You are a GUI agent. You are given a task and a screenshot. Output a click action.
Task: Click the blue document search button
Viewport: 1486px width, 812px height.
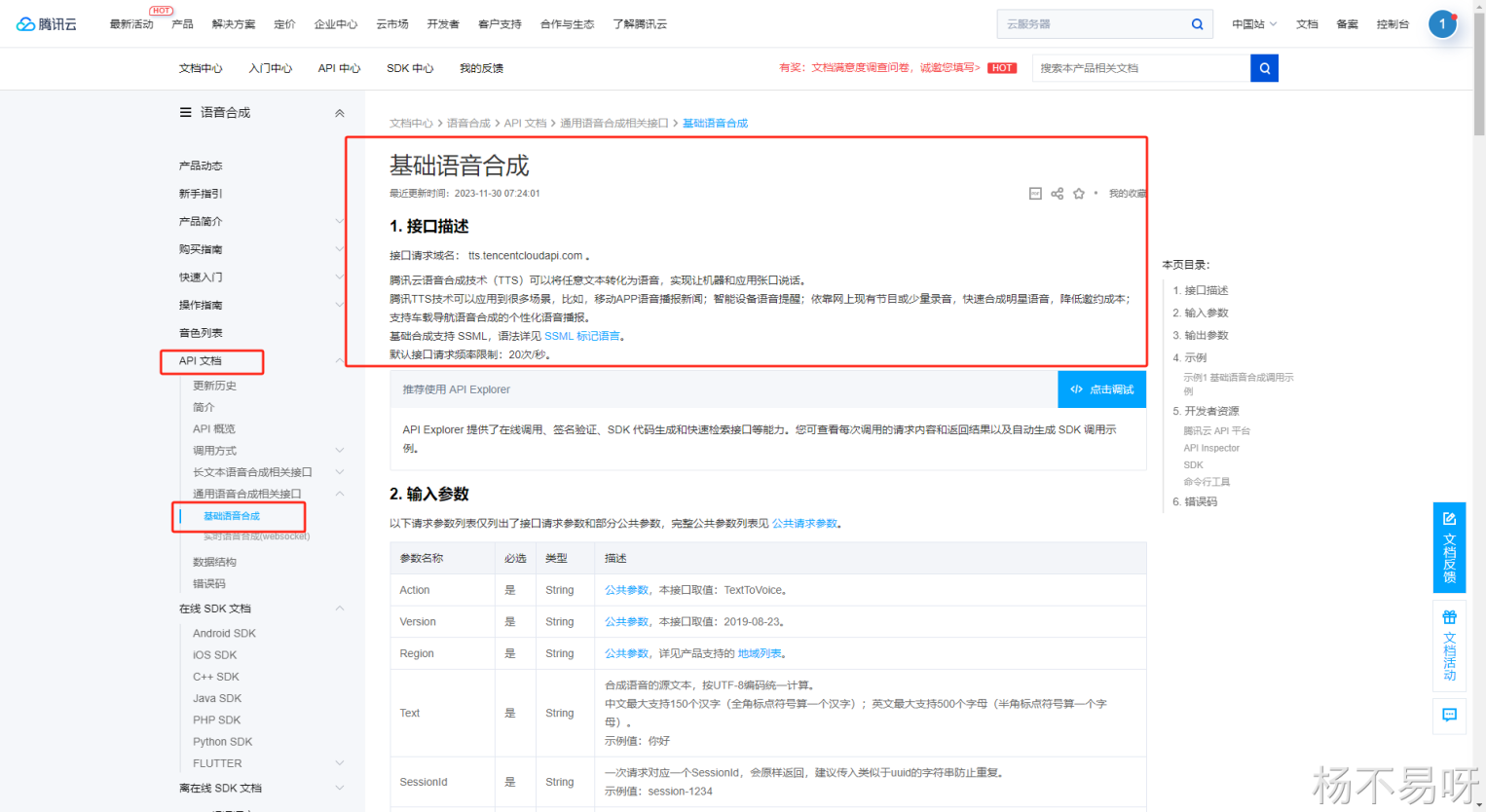pyautogui.click(x=1264, y=68)
